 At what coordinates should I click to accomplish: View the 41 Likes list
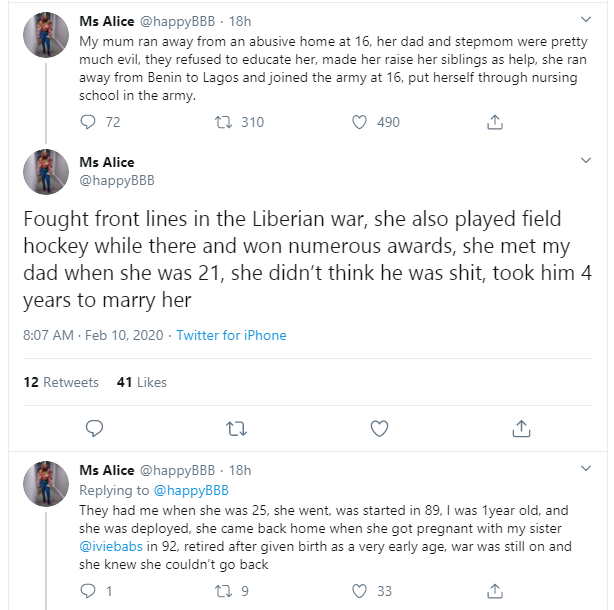[x=142, y=382]
